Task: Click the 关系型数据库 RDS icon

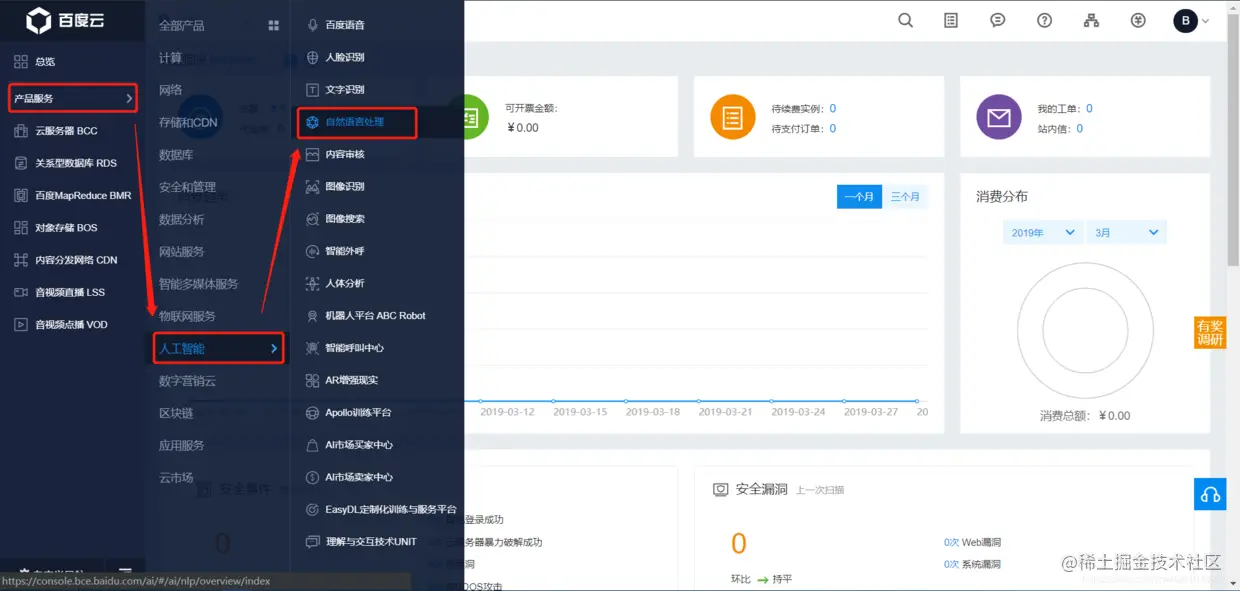Action: click(20, 163)
